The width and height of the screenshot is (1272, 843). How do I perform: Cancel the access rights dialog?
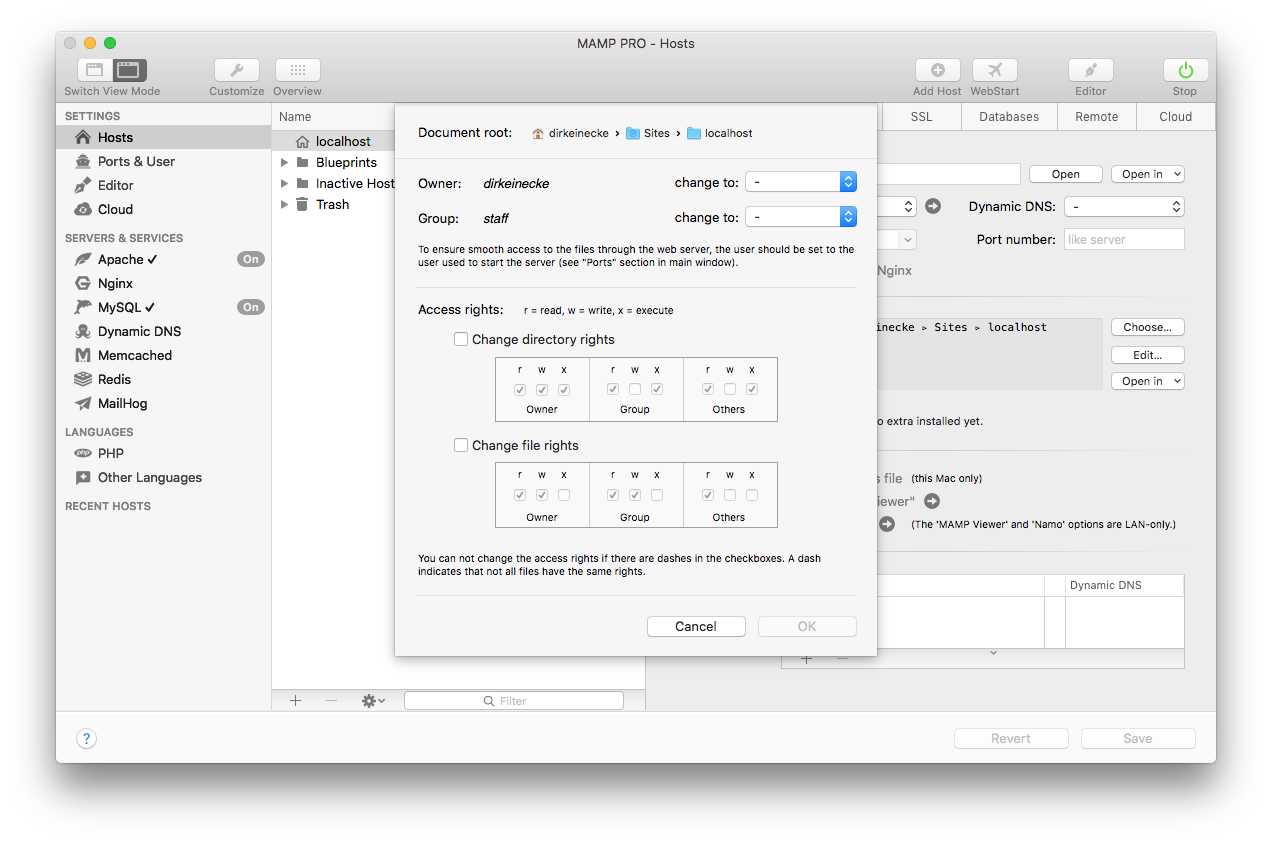coord(696,626)
